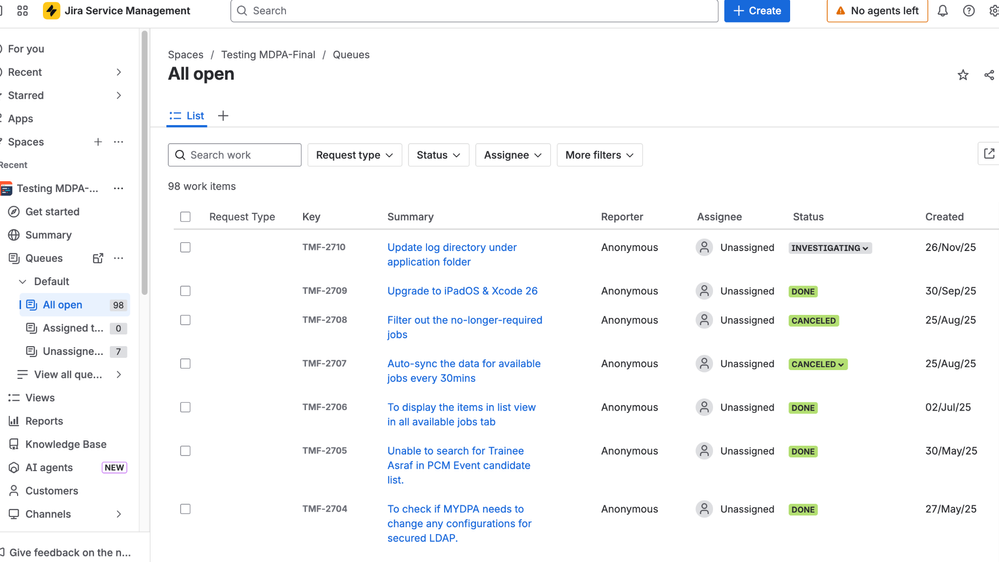The height and width of the screenshot is (562, 999).
Task: Go to Testing MDPA-Final breadcrumb
Action: tap(268, 55)
